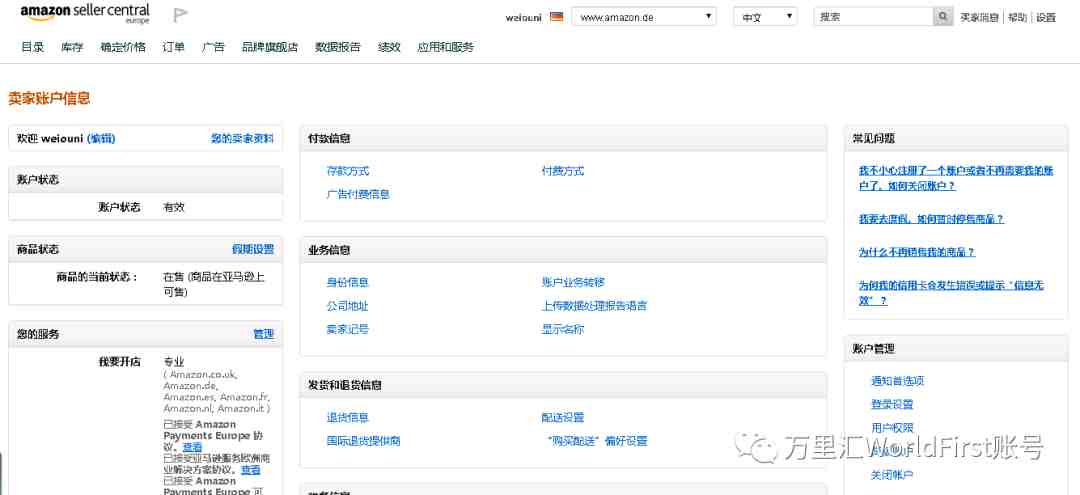
Task: Open the FAQ about credit card 信息无效 errors
Action: coord(951,293)
